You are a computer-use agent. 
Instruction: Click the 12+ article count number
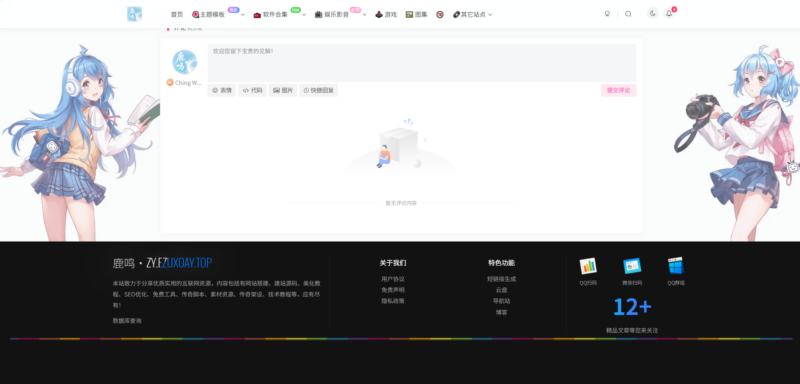click(632, 307)
